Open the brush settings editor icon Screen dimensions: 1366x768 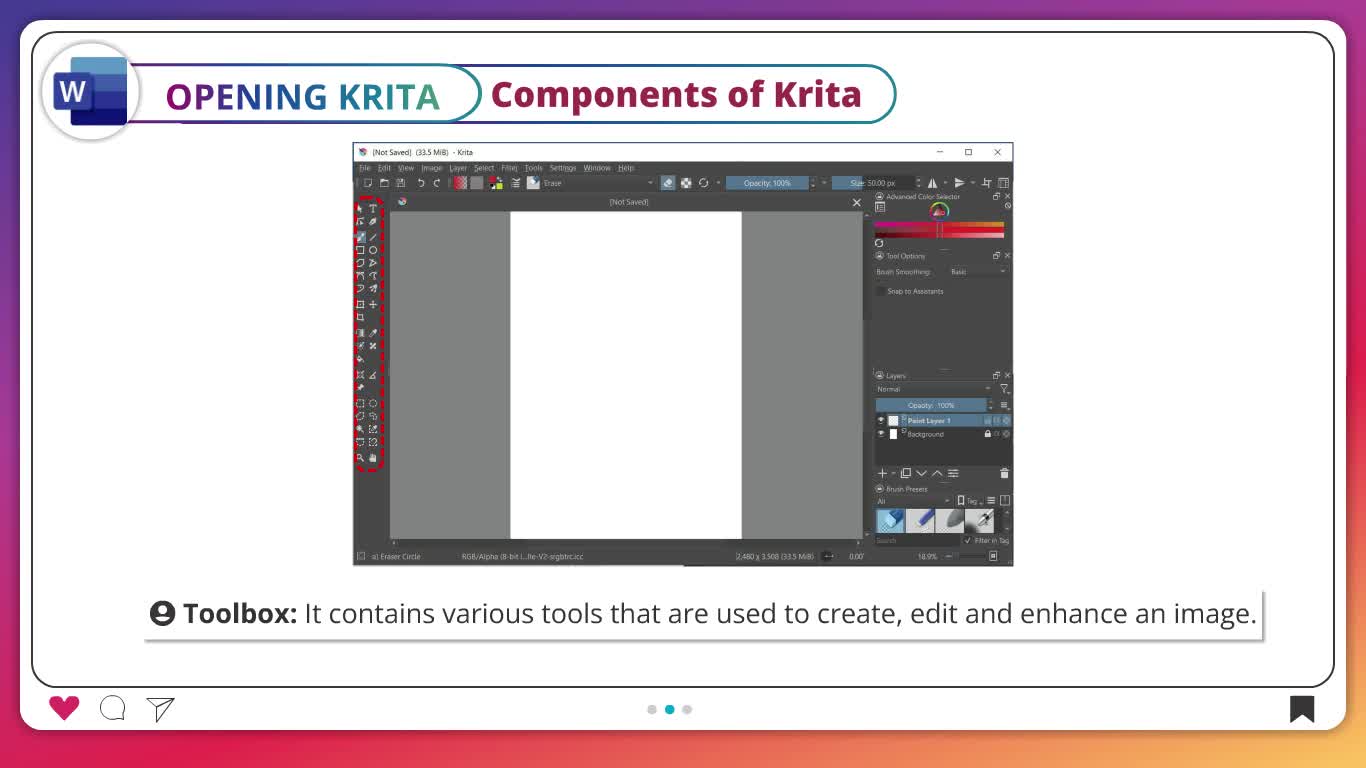516,183
